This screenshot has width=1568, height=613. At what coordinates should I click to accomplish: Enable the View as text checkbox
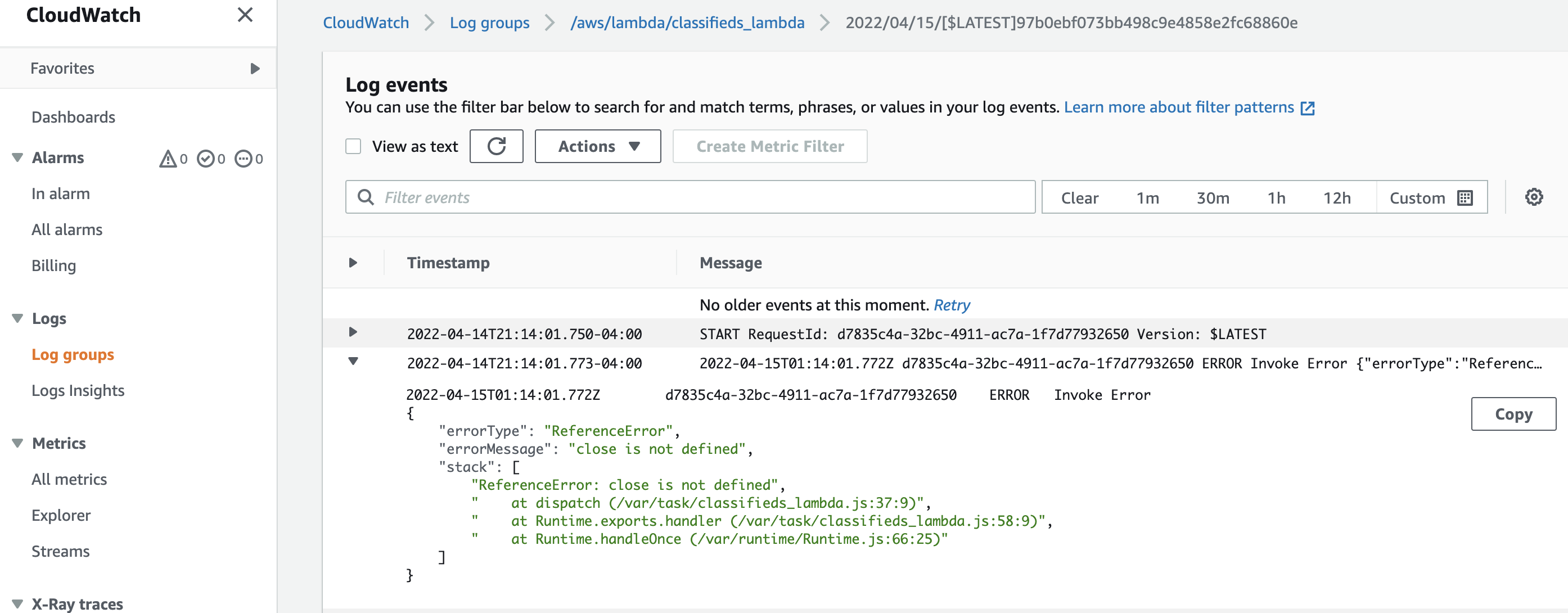(353, 146)
